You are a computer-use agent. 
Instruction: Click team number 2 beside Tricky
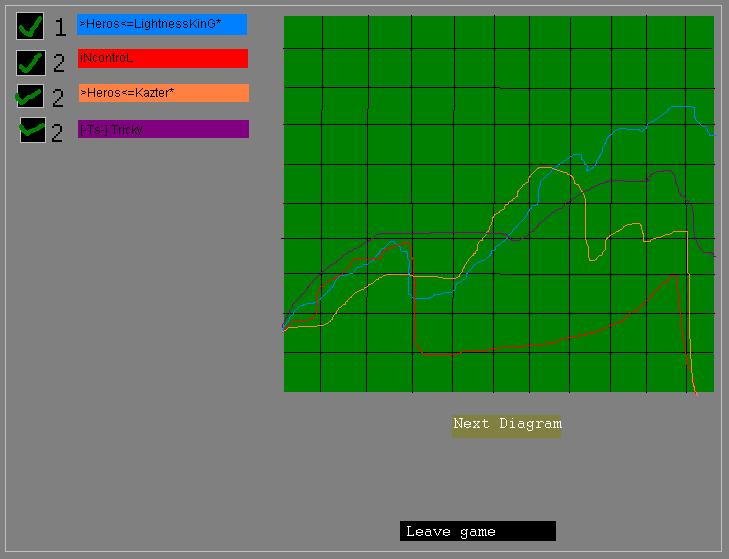57,132
